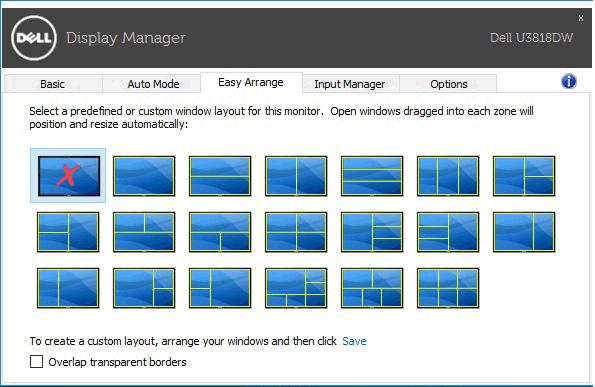The width and height of the screenshot is (595, 387).
Task: Select wide left, narrow right two-column layout
Action: (524, 232)
